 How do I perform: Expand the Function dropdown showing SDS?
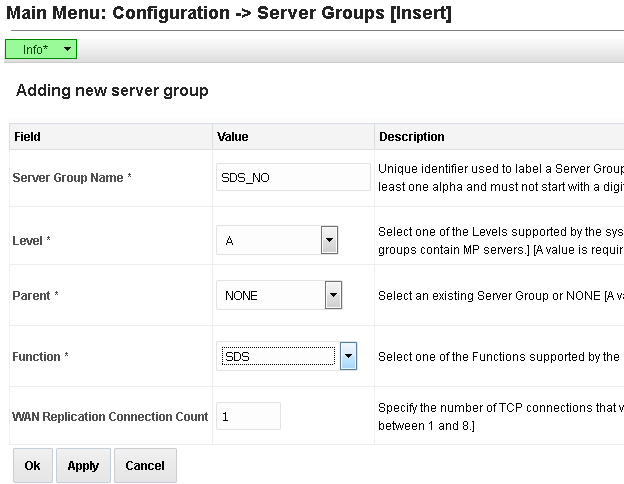coord(348,356)
